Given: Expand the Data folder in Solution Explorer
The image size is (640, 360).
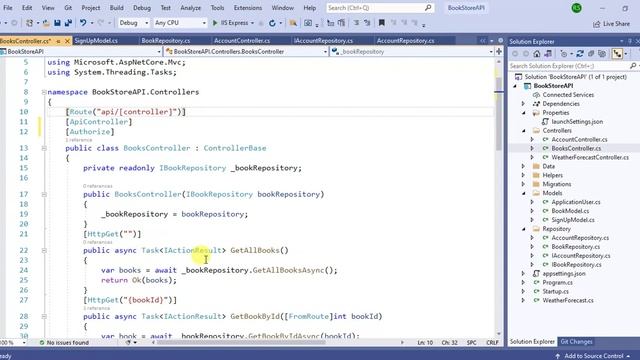Looking at the screenshot, I should click(524, 166).
